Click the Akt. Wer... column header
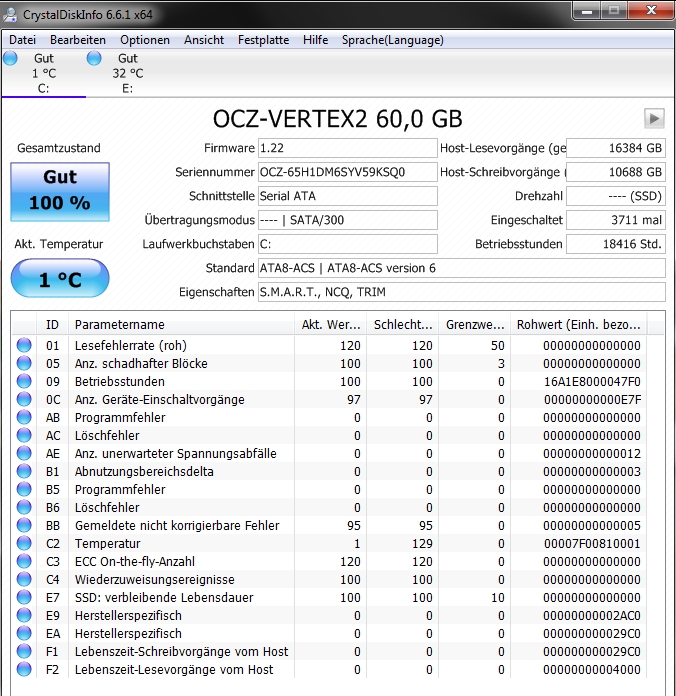This screenshot has height=696, width=676. tap(331, 324)
